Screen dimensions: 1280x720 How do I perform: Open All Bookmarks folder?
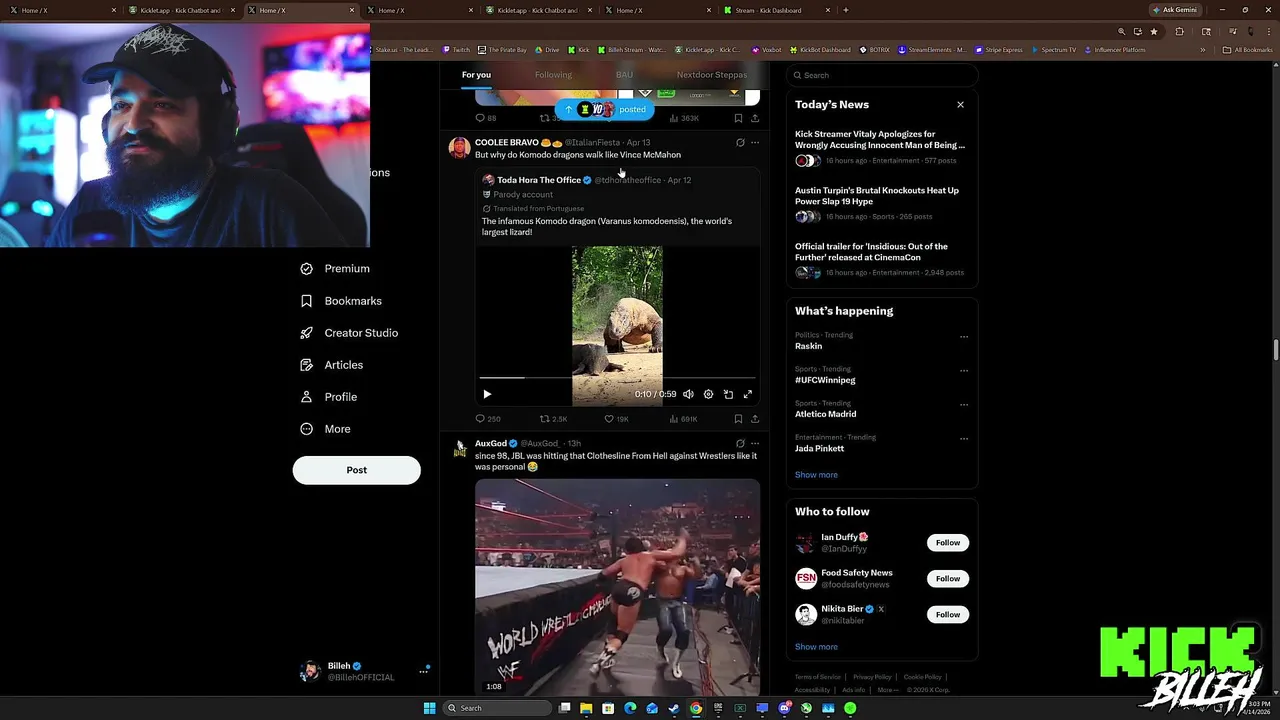[1248, 50]
